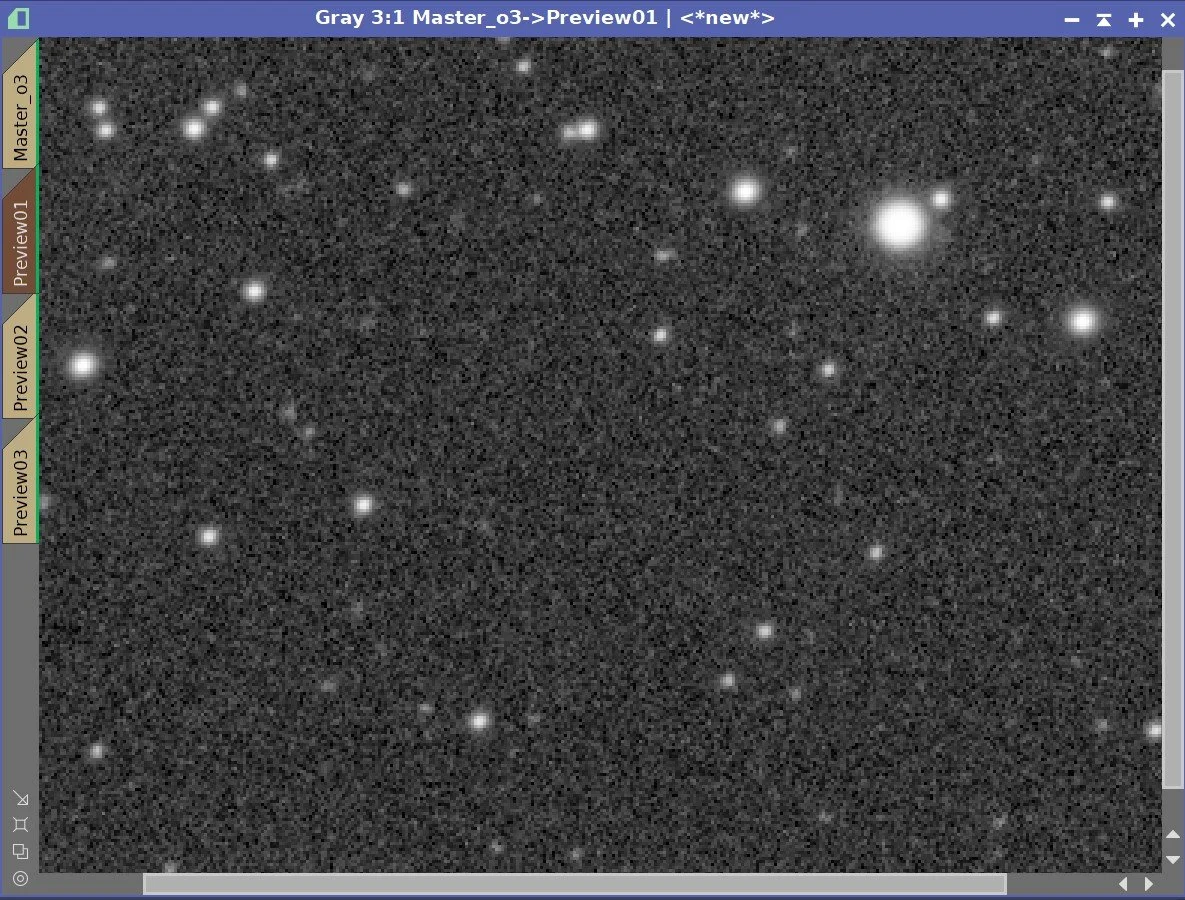Viewport: 1185px width, 900px height.
Task: Maximize the image window with plus button
Action: point(1136,20)
